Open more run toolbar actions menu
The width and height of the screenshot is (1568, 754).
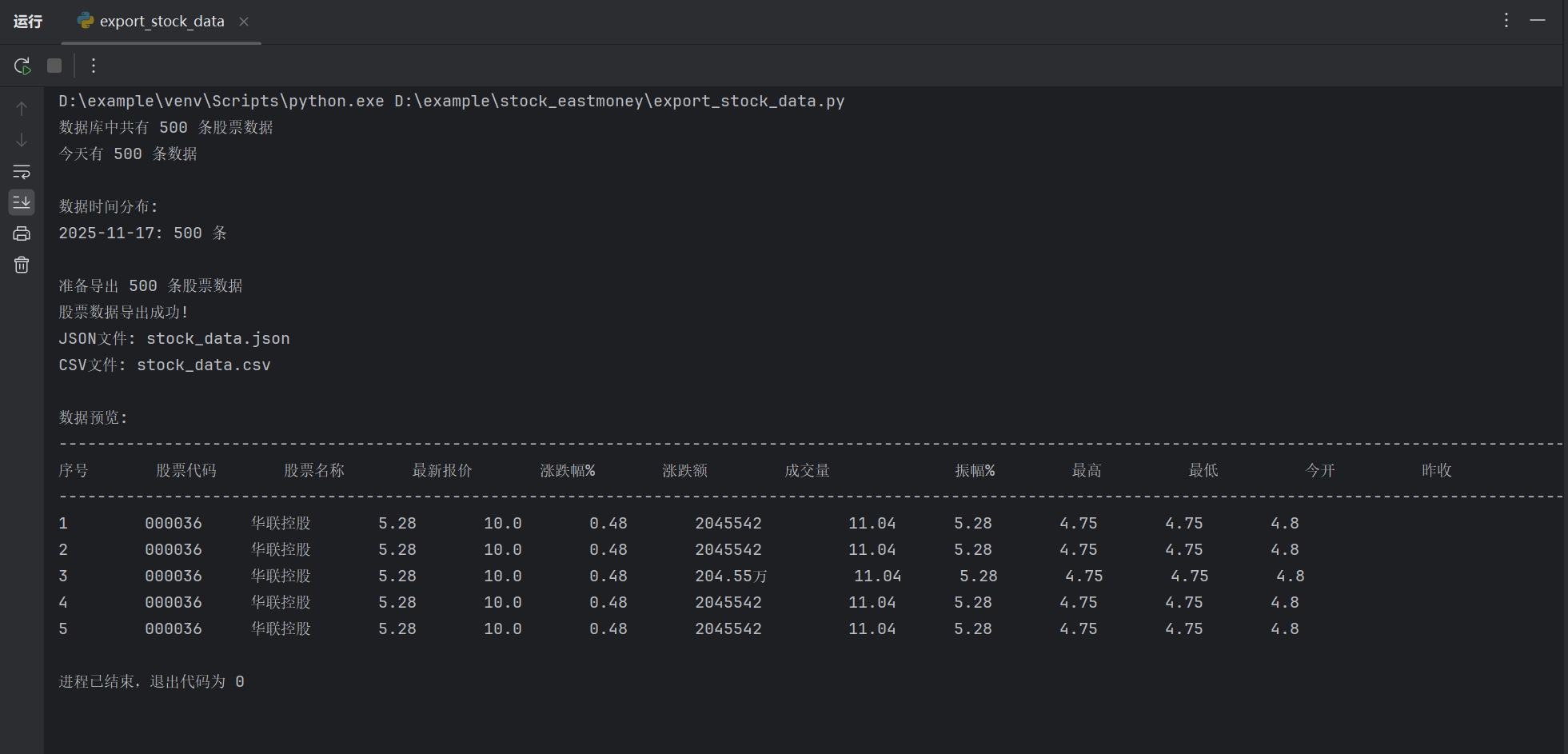point(94,66)
